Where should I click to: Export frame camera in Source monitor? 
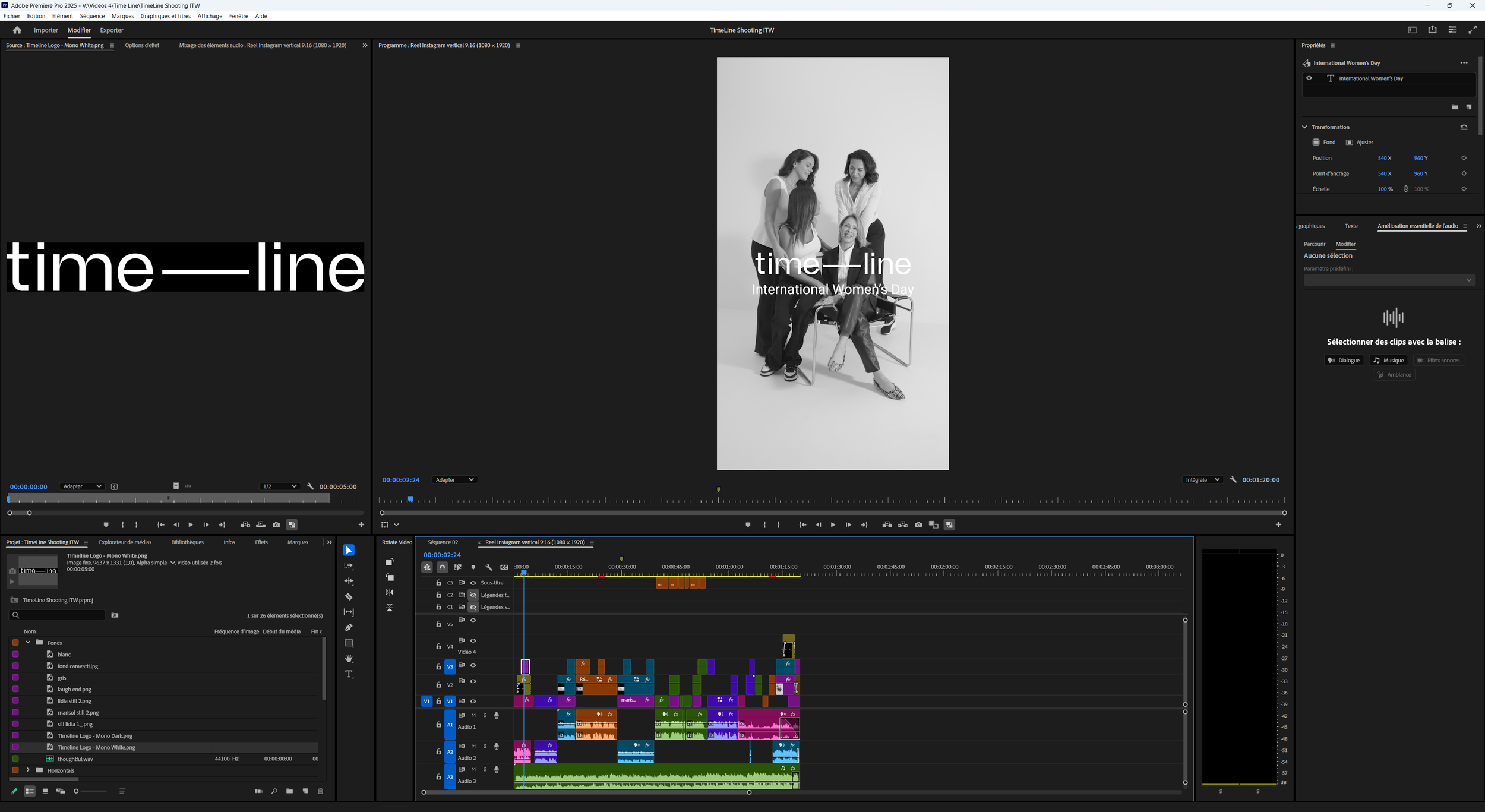(276, 525)
